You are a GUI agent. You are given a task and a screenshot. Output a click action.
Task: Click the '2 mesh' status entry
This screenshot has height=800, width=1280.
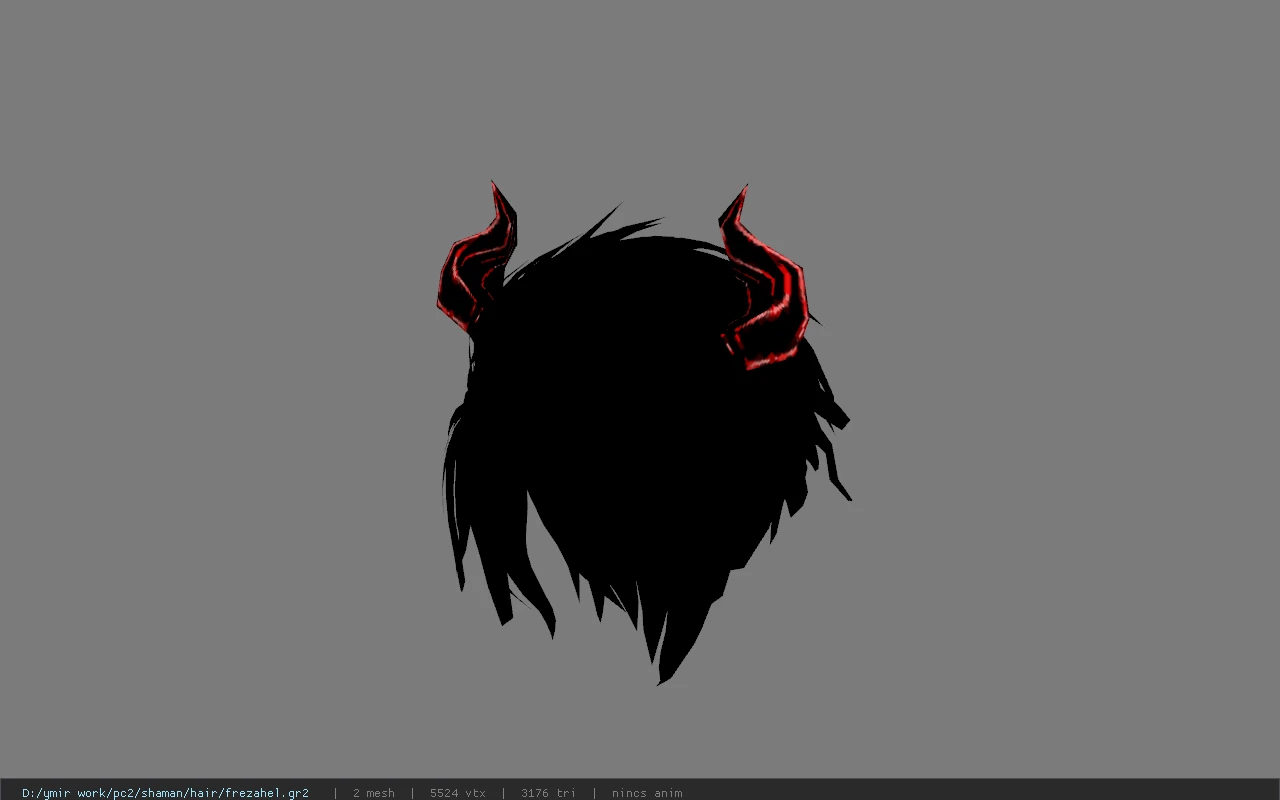point(373,793)
